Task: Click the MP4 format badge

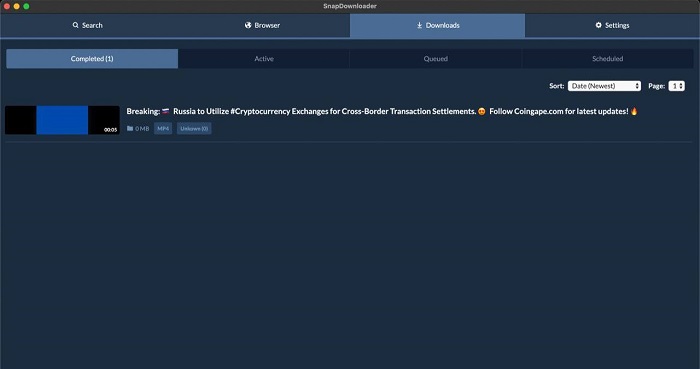Action: coord(163,129)
